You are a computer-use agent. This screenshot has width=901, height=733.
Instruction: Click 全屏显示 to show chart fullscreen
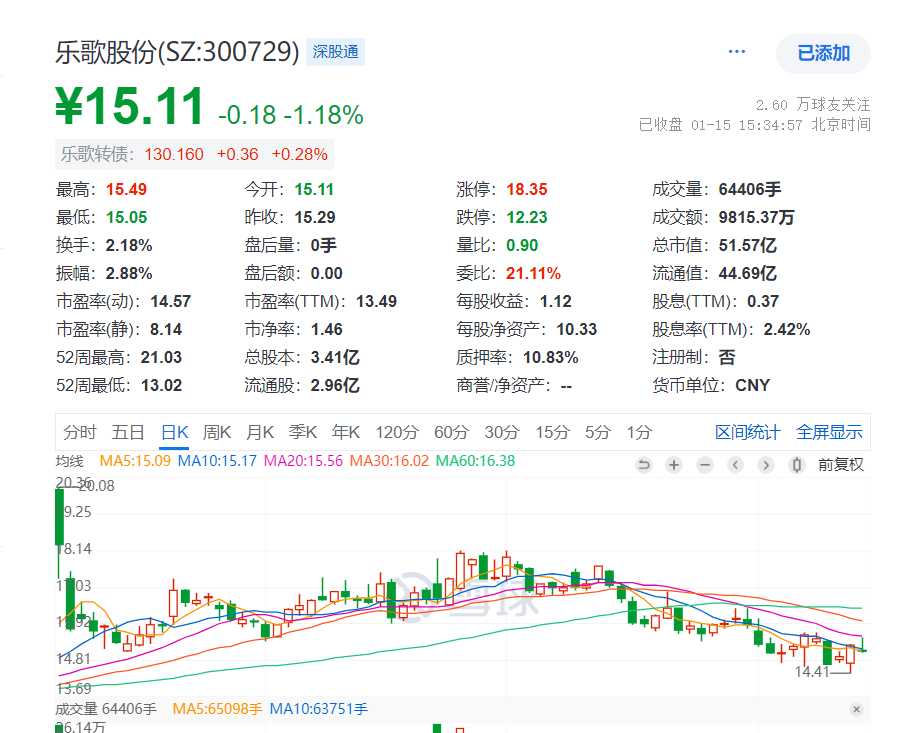(829, 432)
